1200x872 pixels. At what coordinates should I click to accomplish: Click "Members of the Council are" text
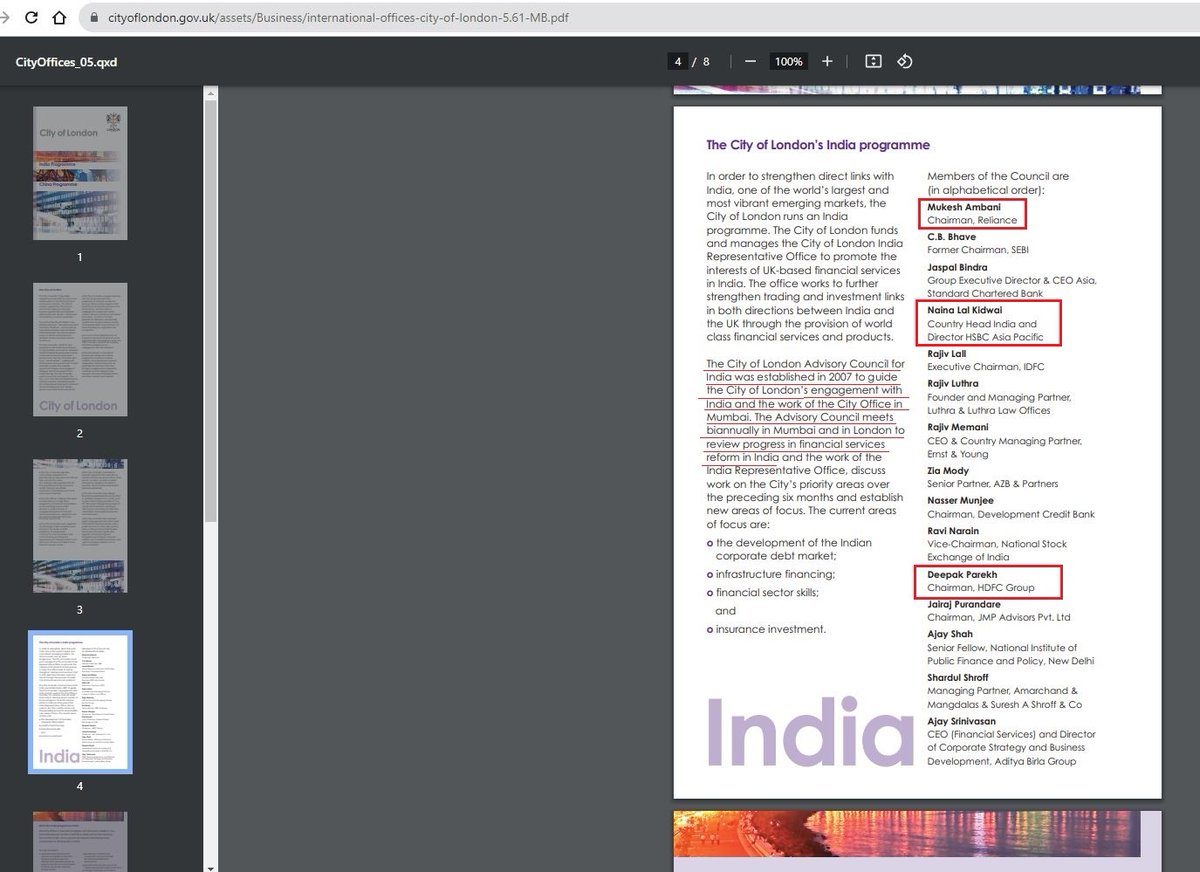point(998,176)
